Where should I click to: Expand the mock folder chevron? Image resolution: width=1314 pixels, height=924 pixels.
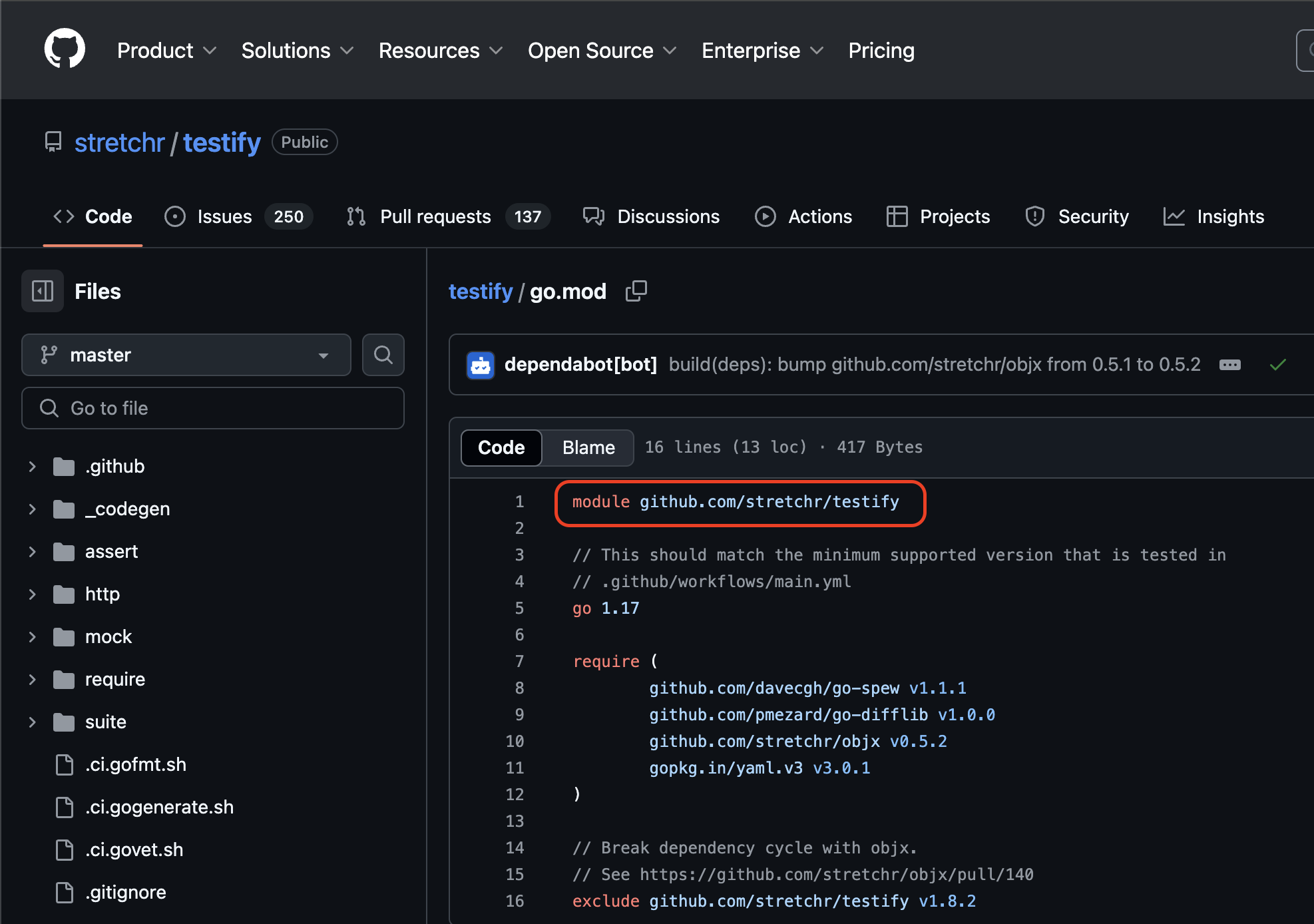click(x=32, y=637)
